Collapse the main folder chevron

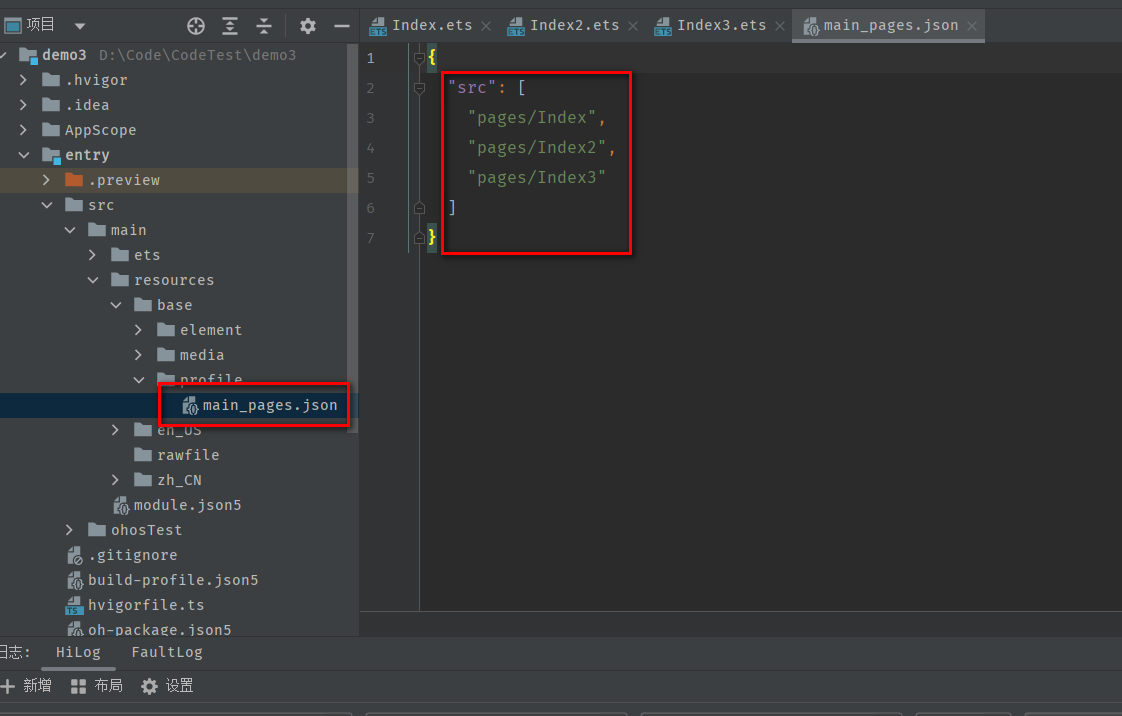(x=69, y=230)
